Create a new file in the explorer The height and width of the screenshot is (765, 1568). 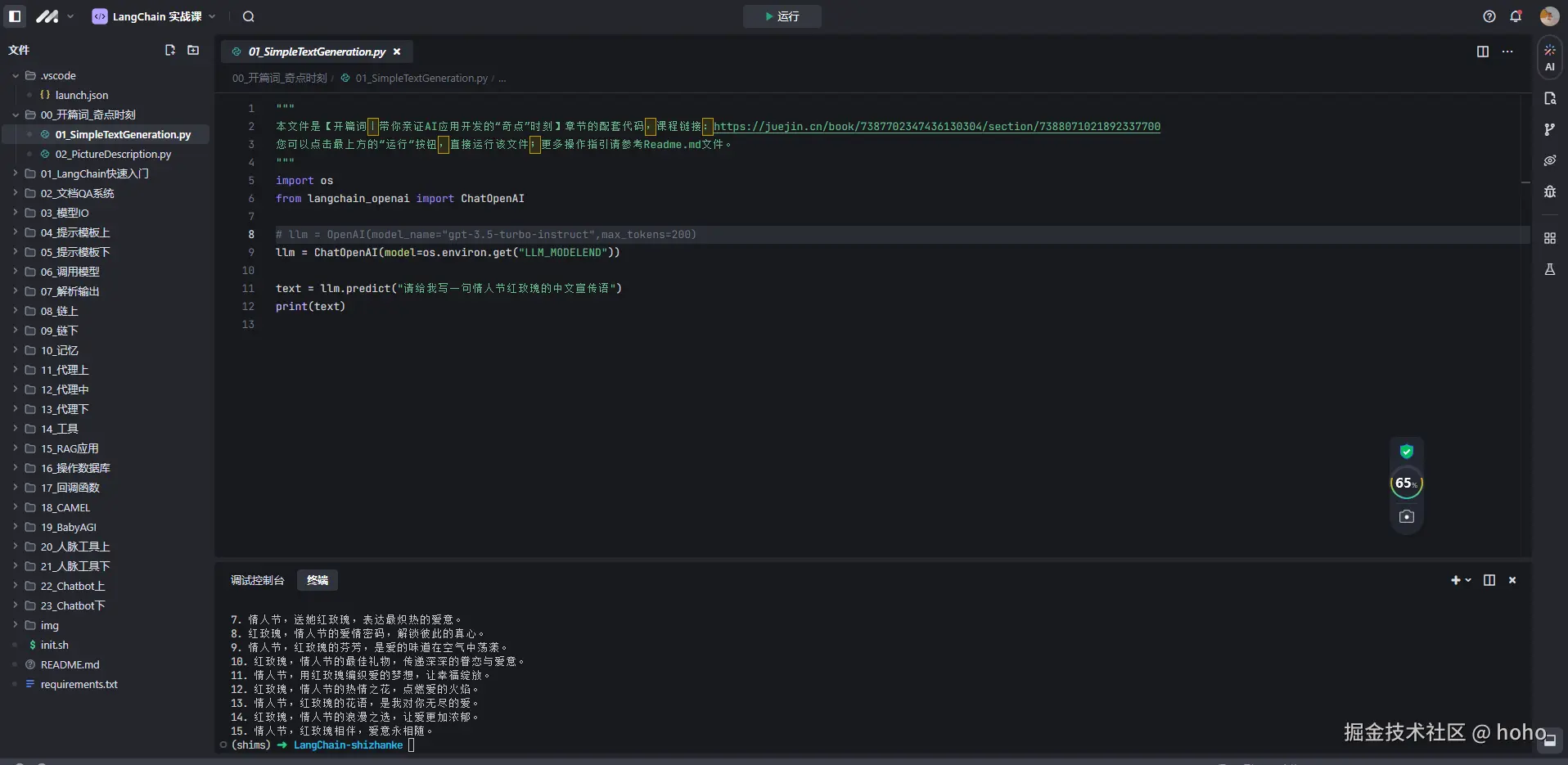[x=170, y=50]
